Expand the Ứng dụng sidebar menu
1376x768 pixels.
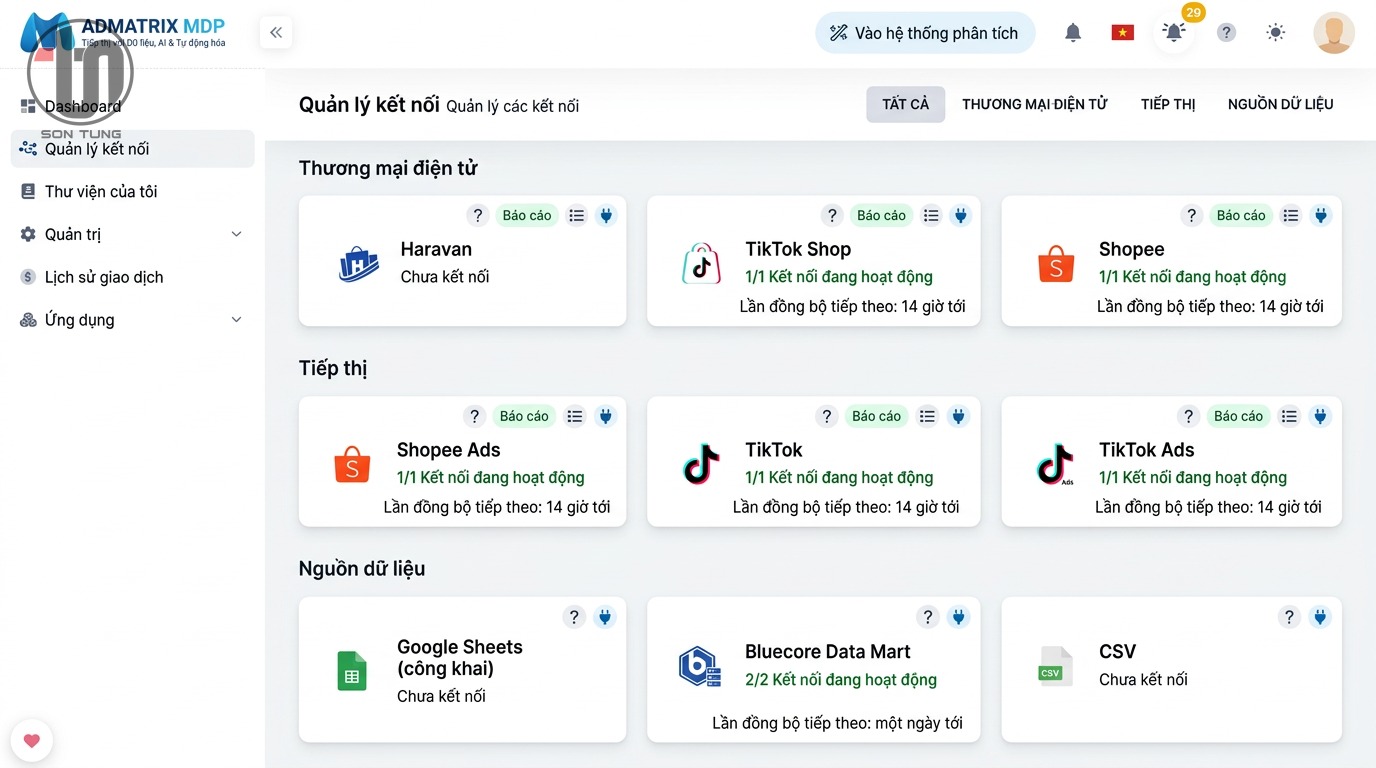(x=132, y=320)
